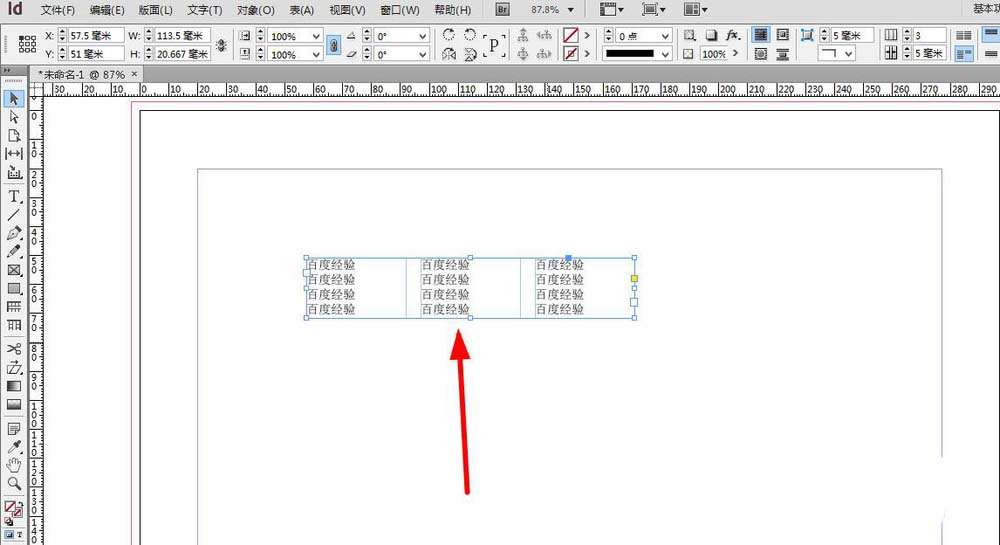Open the Rotation Angle dropdown
Image resolution: width=1000 pixels, height=545 pixels.
coord(423,36)
